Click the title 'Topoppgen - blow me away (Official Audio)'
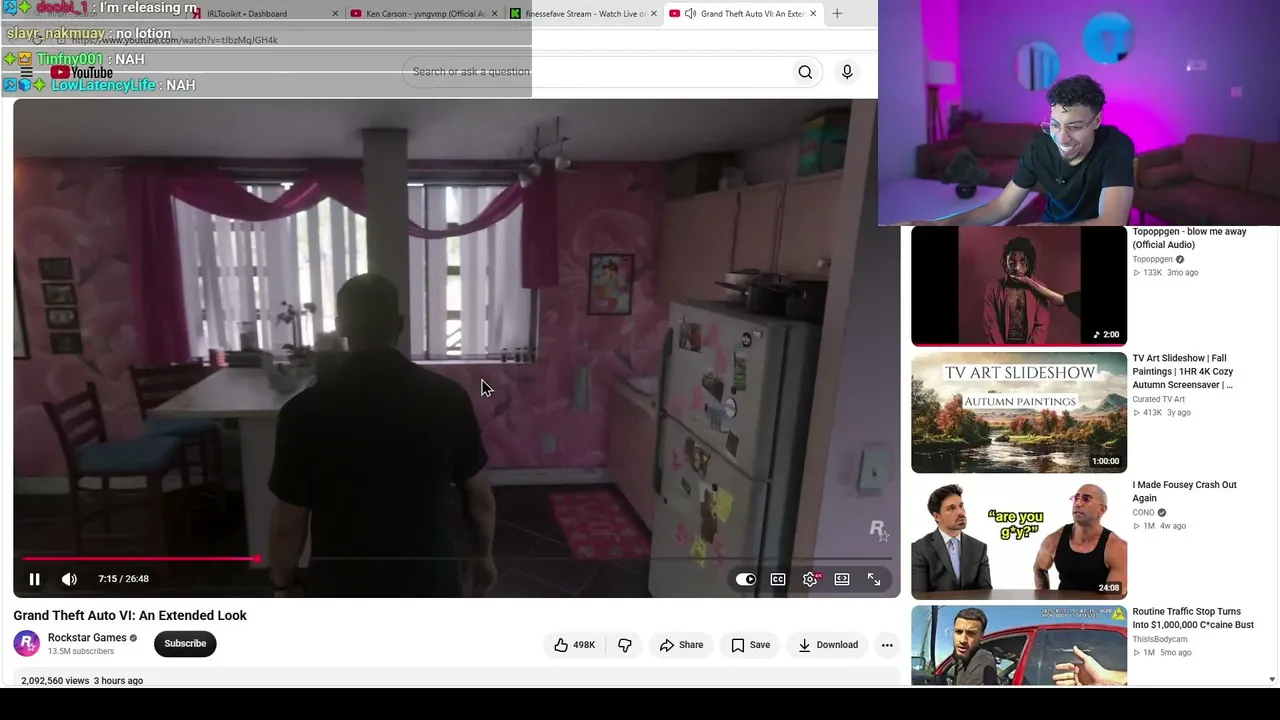This screenshot has height=720, width=1280. [x=1189, y=238]
